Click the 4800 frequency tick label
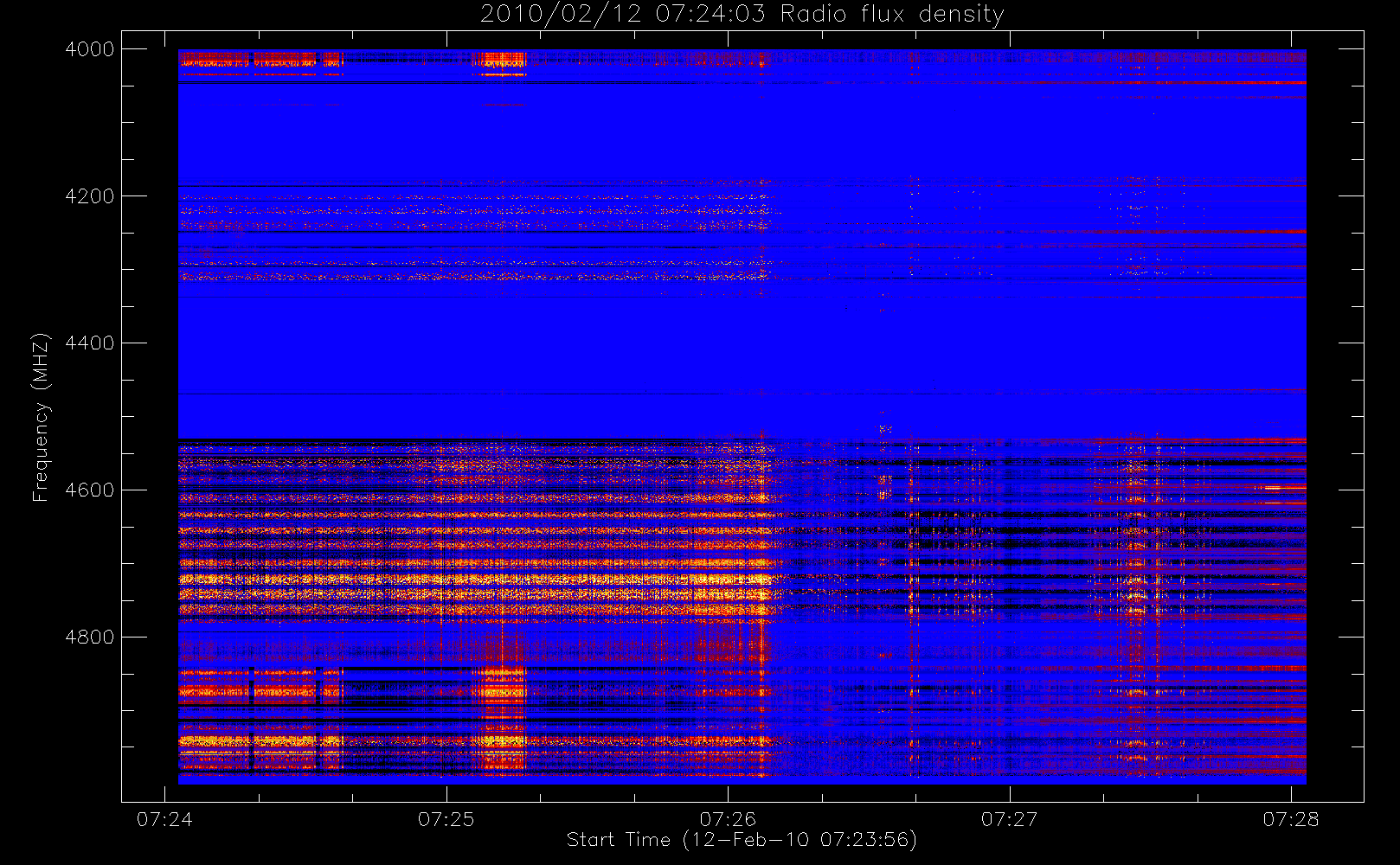Viewport: 1400px width, 865px height. 90,638
